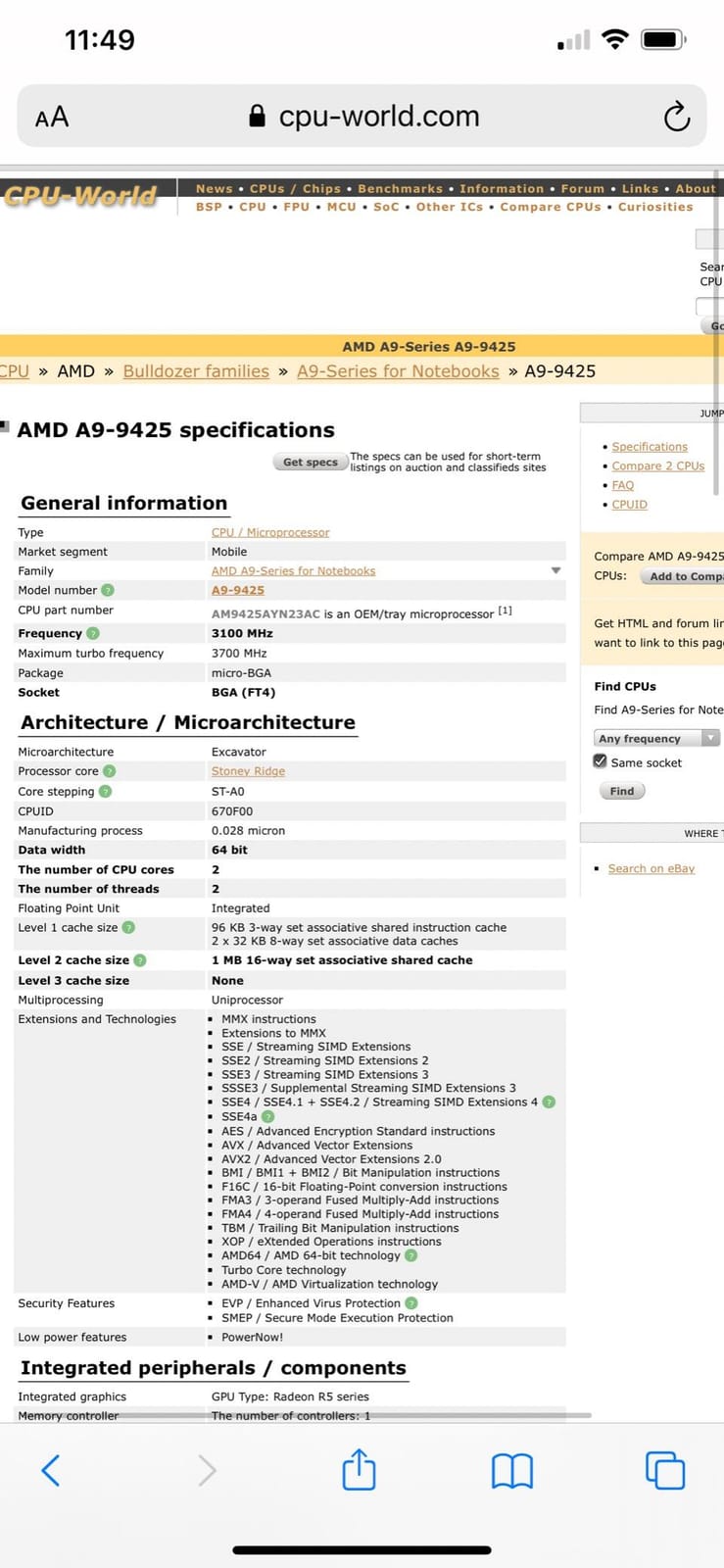Select Compare CPUs in the sub-menu
This screenshot has height=1568, width=724.
[551, 207]
